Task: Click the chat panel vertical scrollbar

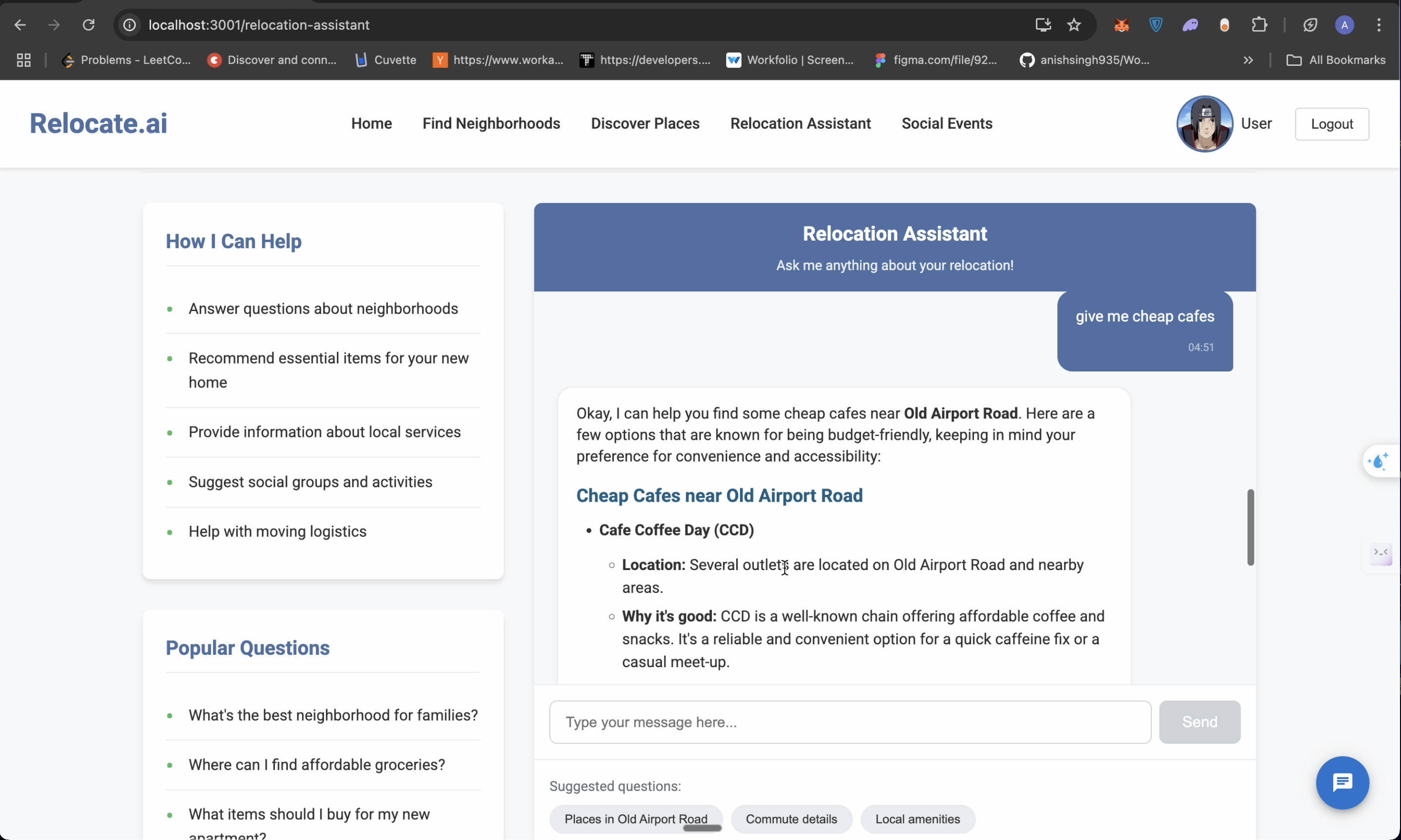Action: point(1250,527)
